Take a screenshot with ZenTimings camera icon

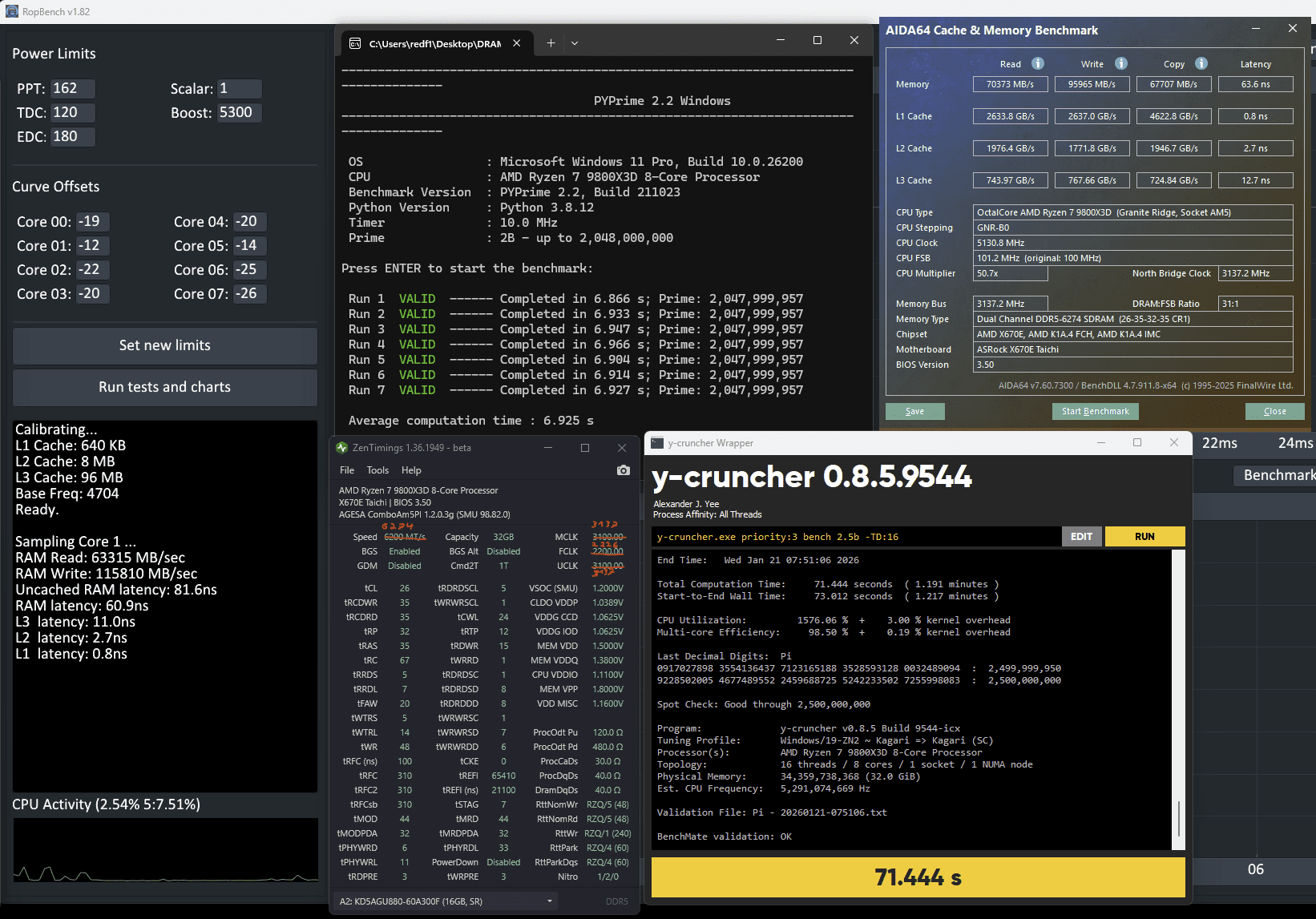[624, 470]
